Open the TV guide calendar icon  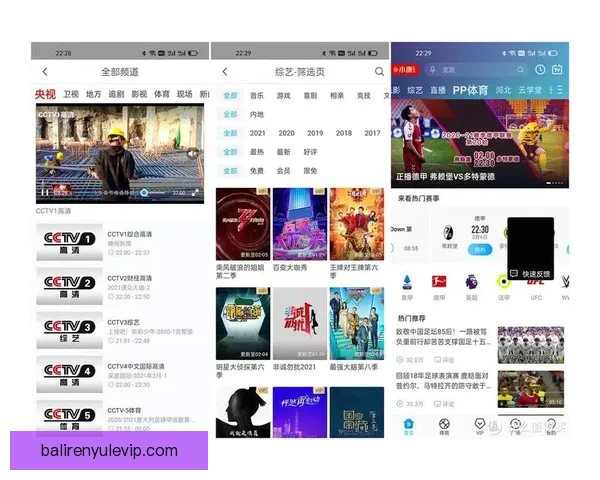coord(557,69)
